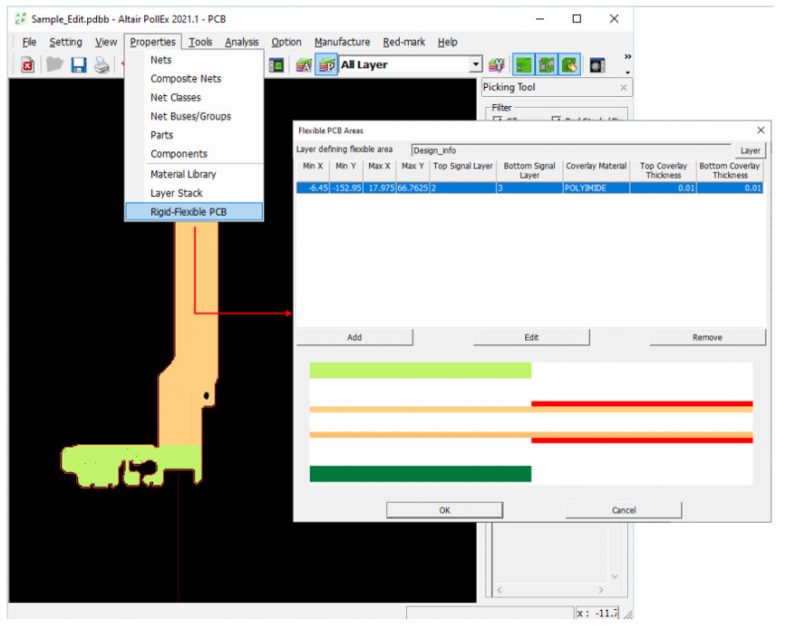
Task: Close the Picking Tool panel
Action: (623, 88)
